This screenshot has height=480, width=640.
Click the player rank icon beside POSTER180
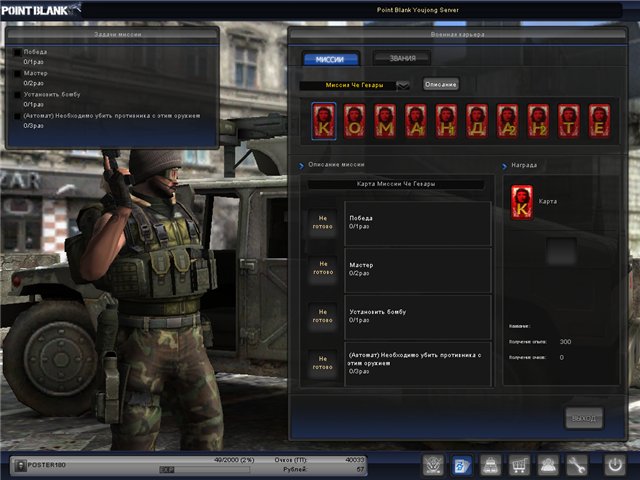pyautogui.click(x=20, y=465)
